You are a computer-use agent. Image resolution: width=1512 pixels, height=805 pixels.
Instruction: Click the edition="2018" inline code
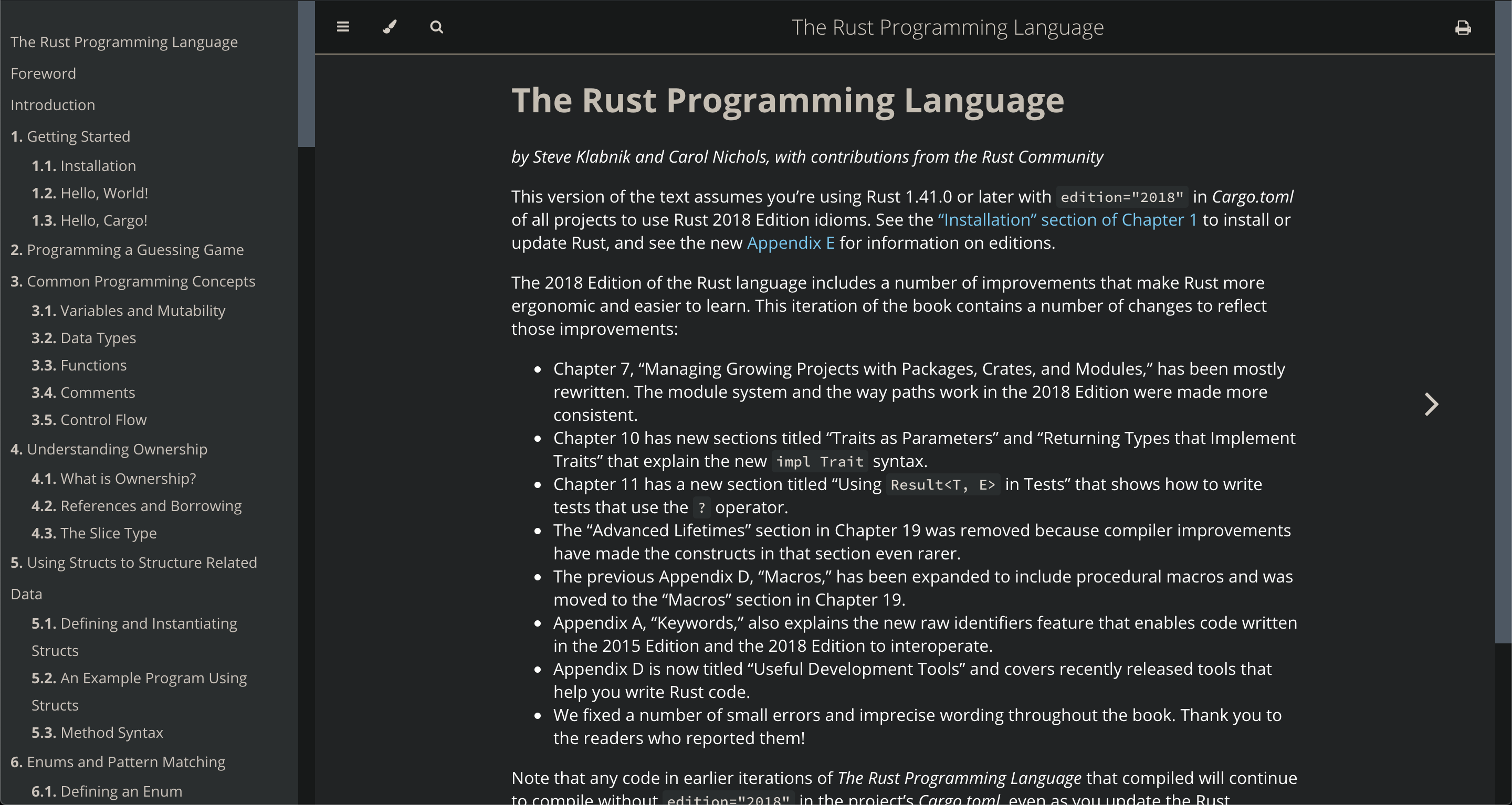(x=1122, y=197)
